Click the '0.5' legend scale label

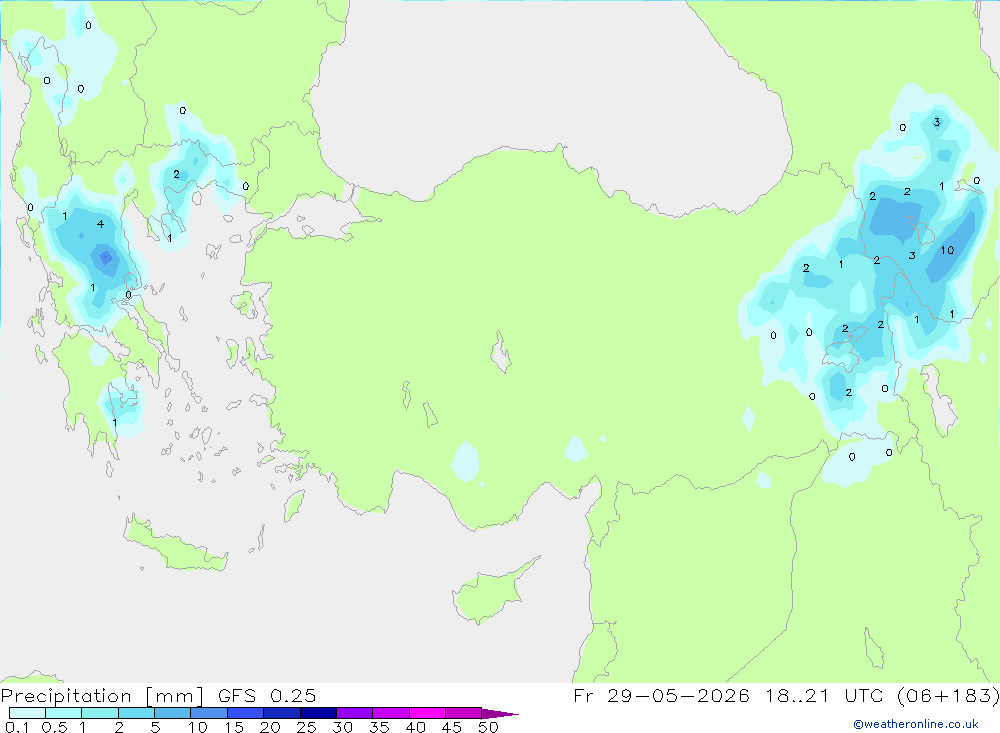[54, 727]
